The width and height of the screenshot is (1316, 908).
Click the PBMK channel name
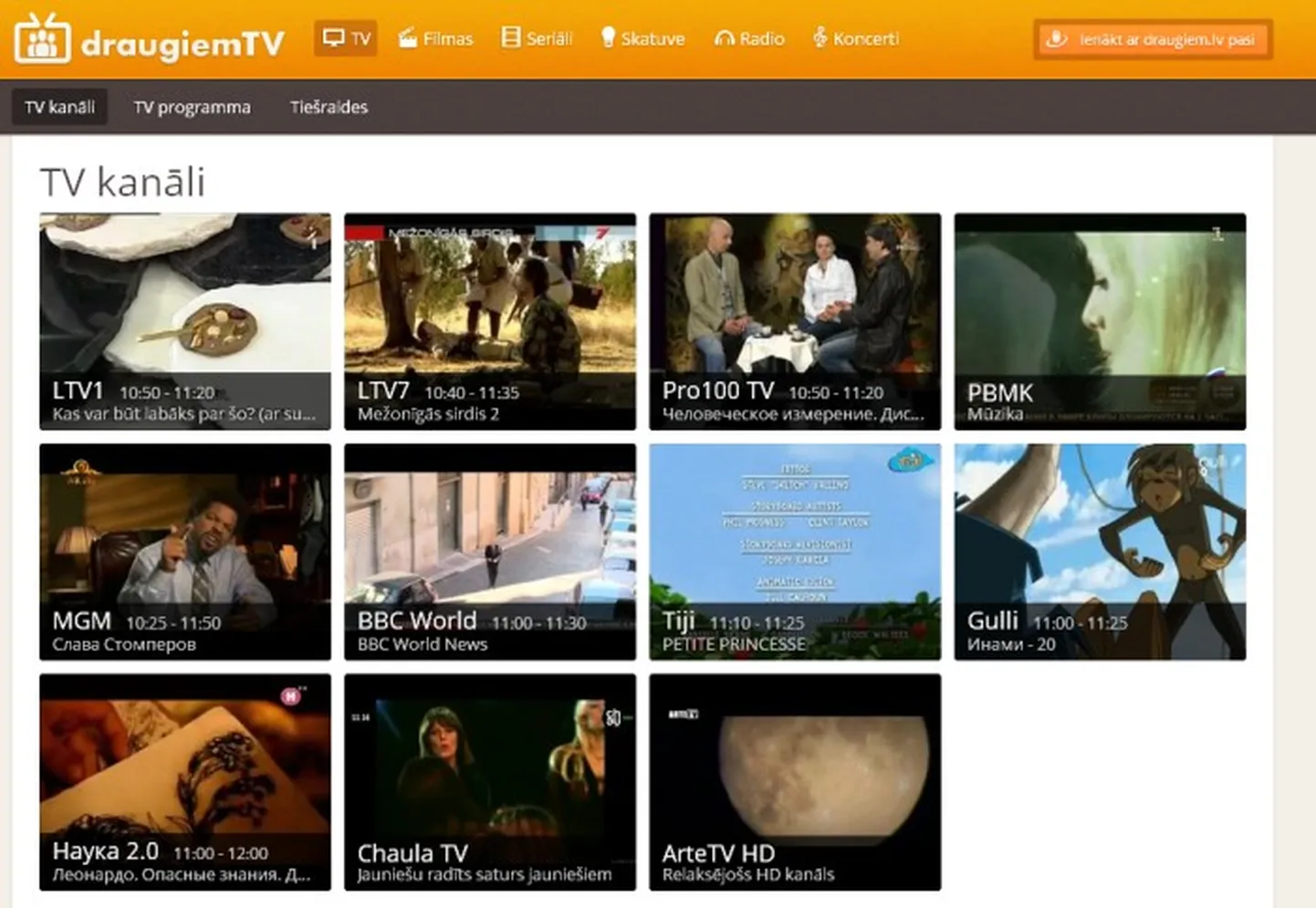point(1000,392)
